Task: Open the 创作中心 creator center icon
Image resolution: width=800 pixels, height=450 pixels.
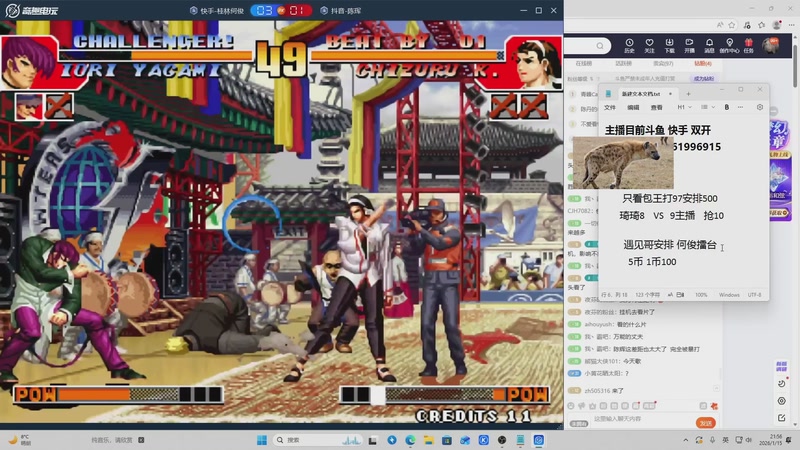Action: tap(730, 45)
